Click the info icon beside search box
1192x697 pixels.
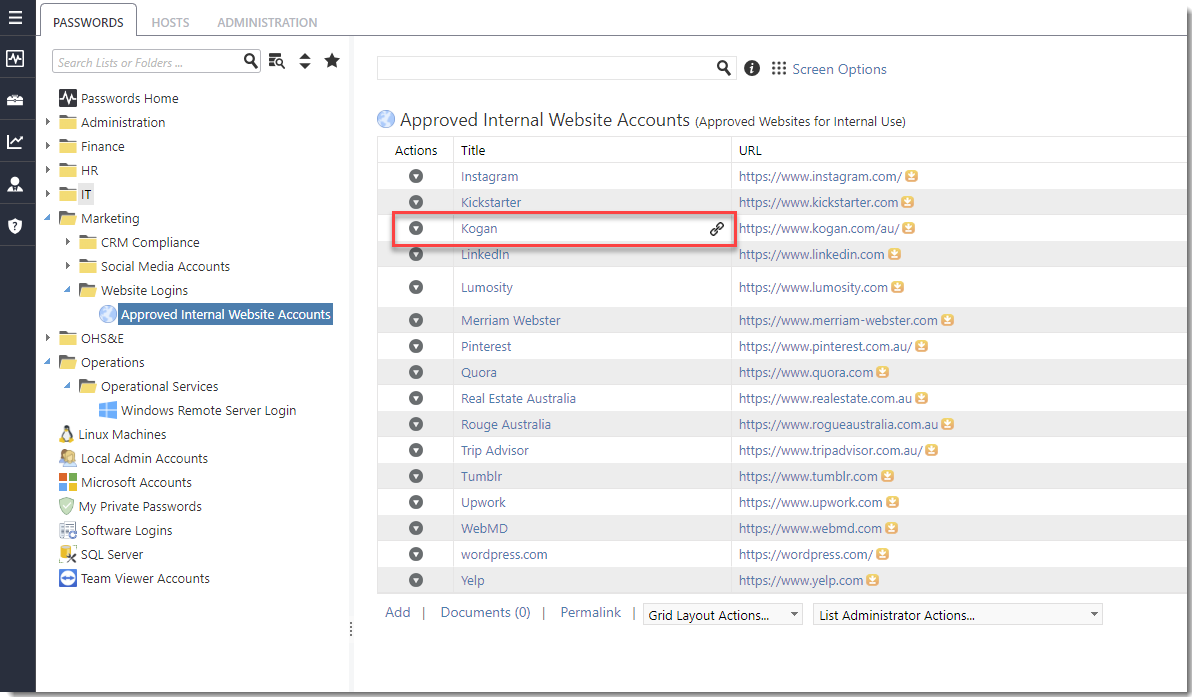click(x=752, y=69)
